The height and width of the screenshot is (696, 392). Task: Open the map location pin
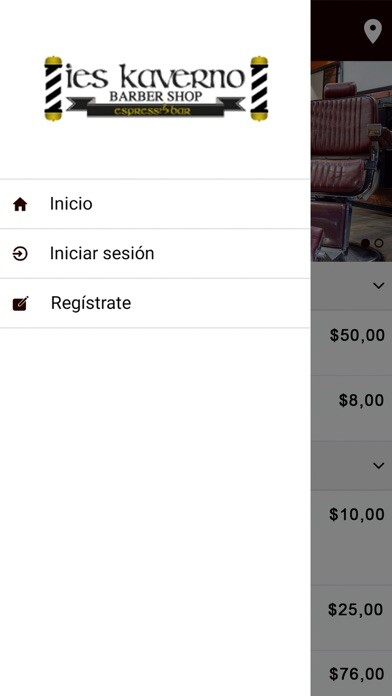pos(373,31)
